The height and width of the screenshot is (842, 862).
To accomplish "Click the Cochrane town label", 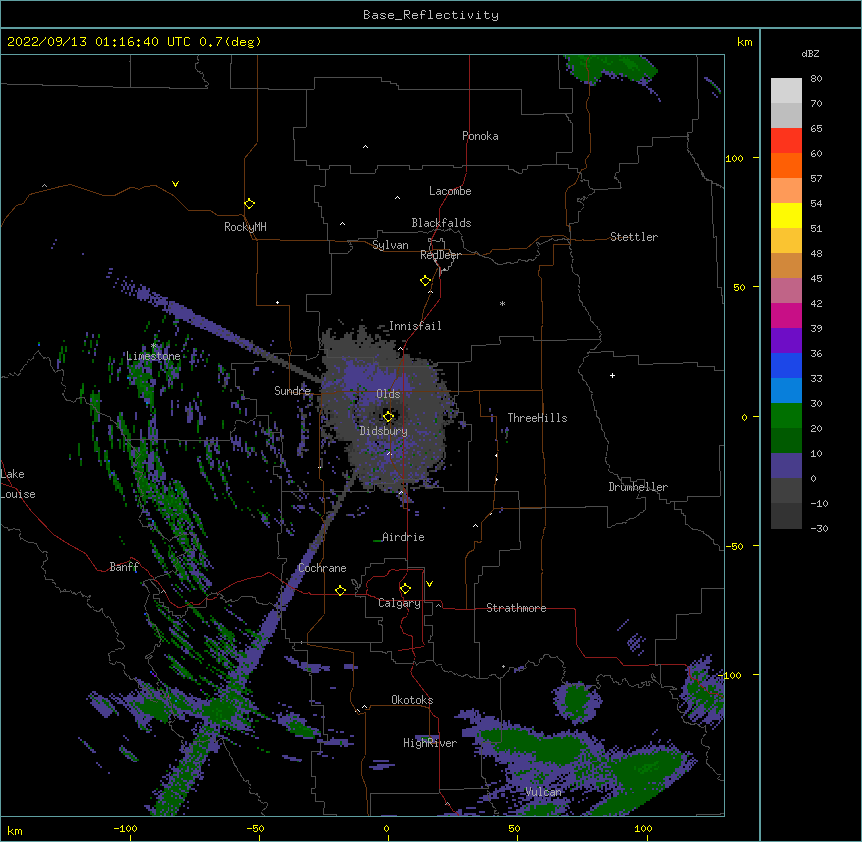I will (322, 568).
